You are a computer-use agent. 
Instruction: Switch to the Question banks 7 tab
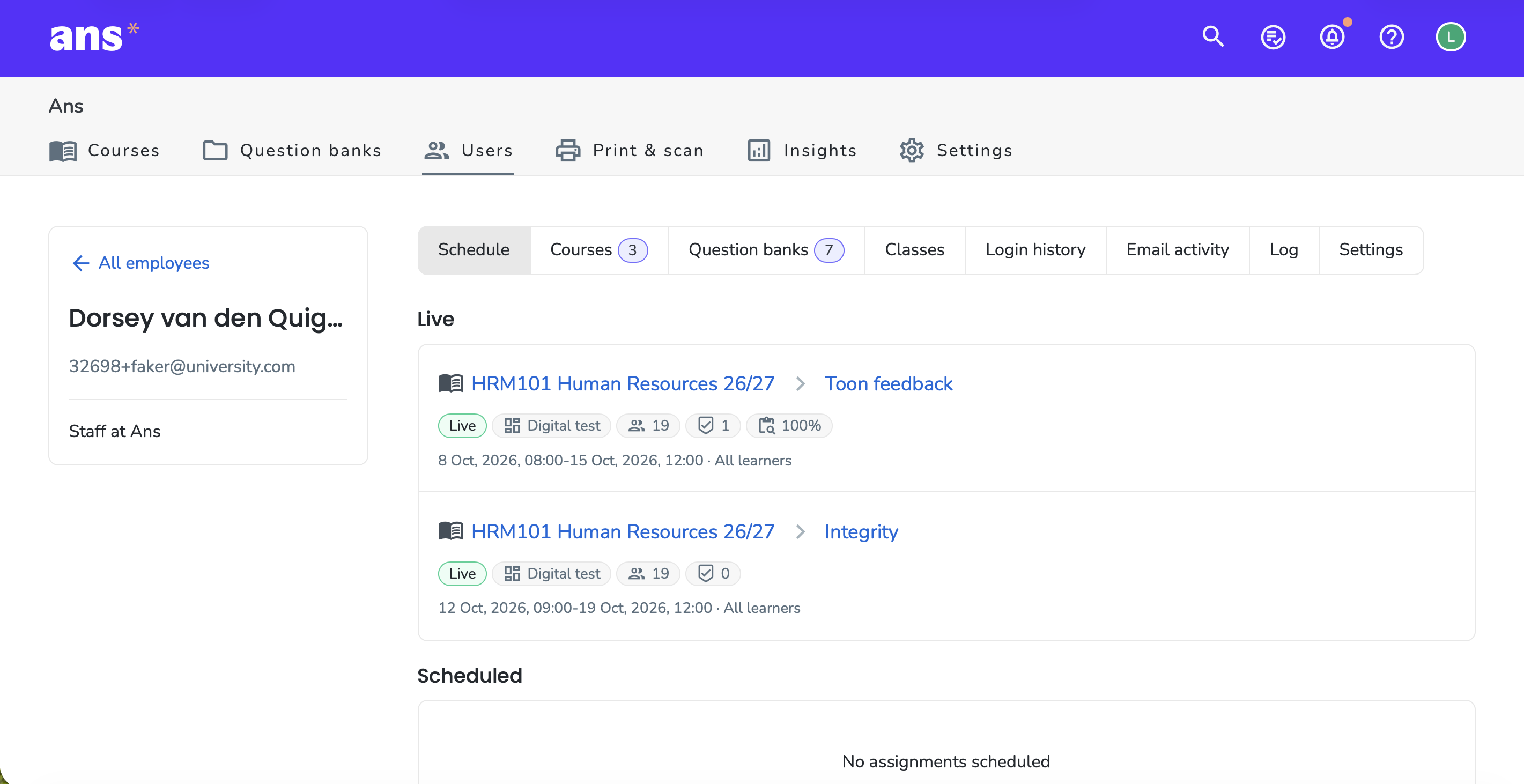pyautogui.click(x=767, y=250)
